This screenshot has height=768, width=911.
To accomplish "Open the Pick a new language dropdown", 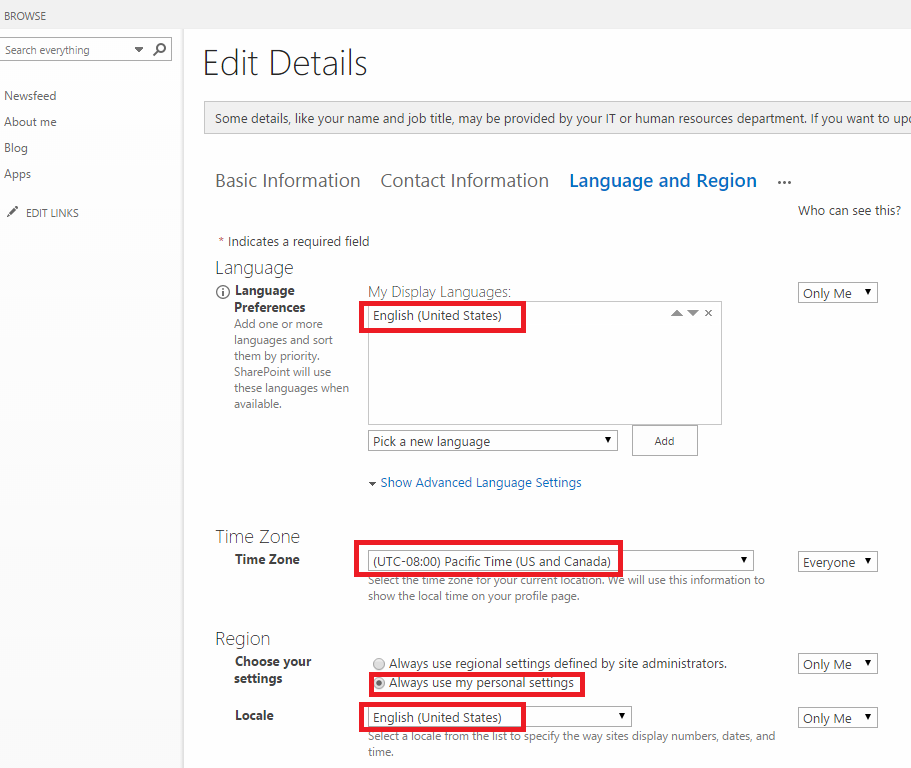I will tap(493, 441).
